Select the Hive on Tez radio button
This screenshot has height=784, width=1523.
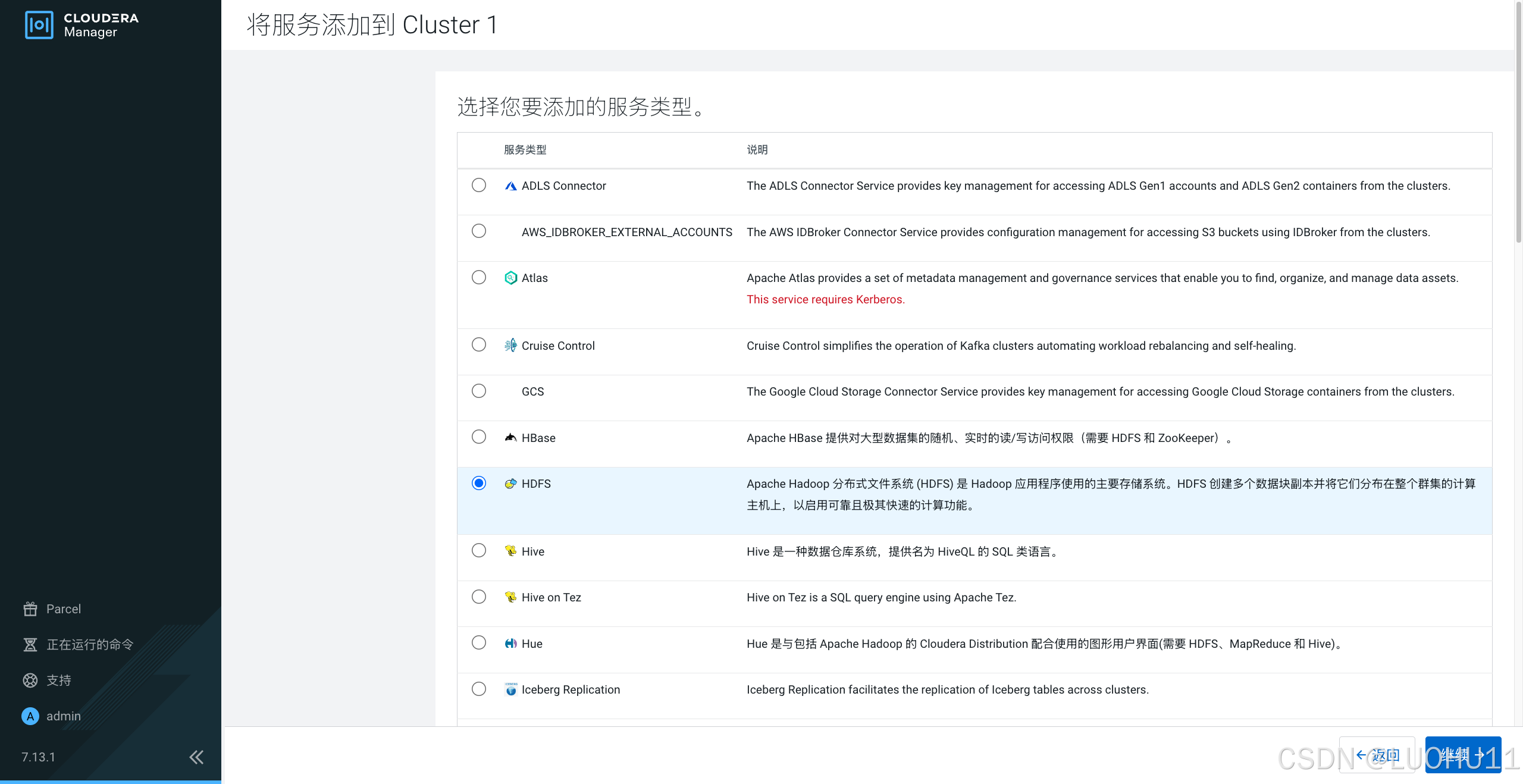[479, 597]
